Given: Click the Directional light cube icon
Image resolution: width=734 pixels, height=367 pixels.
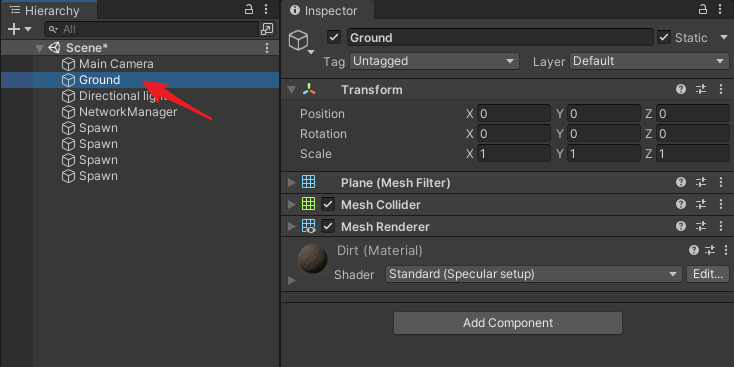Looking at the screenshot, I should 68,96.
